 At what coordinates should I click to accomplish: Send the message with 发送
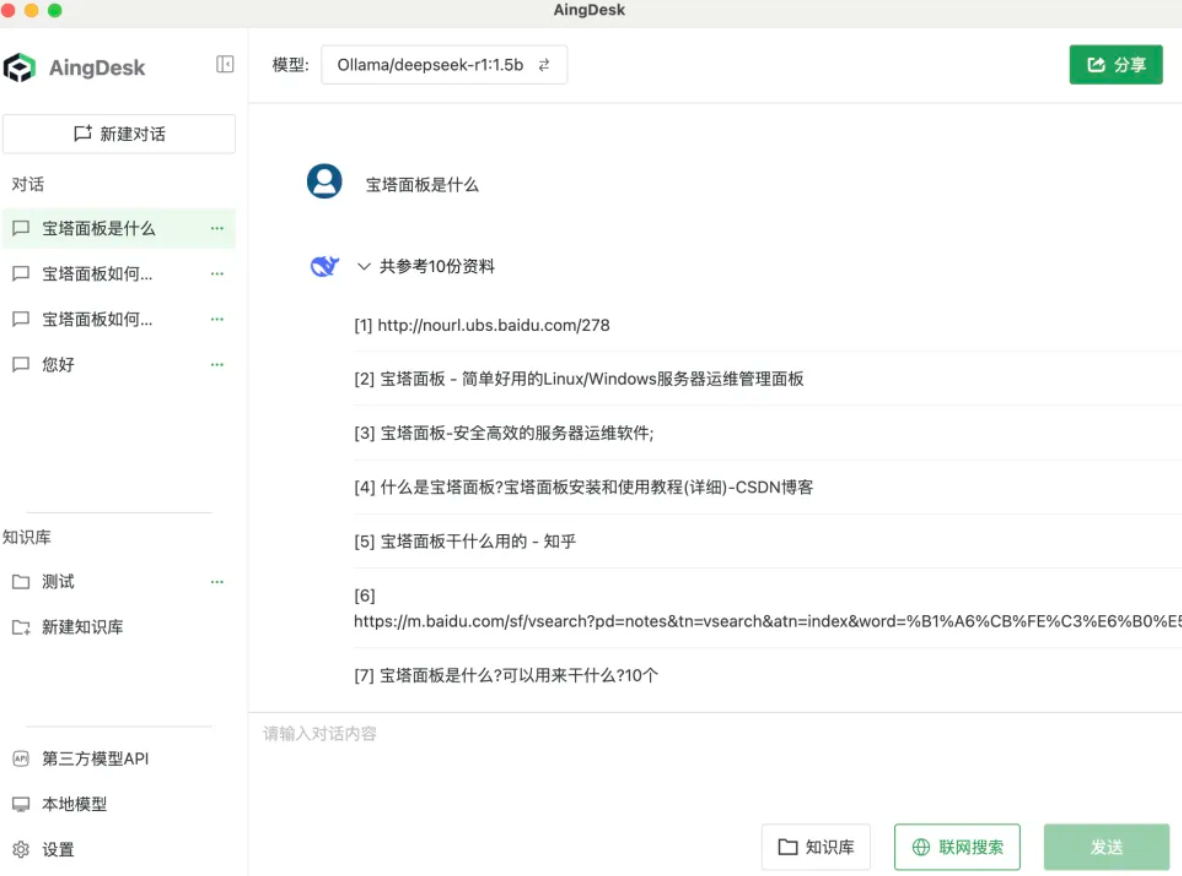[1107, 847]
